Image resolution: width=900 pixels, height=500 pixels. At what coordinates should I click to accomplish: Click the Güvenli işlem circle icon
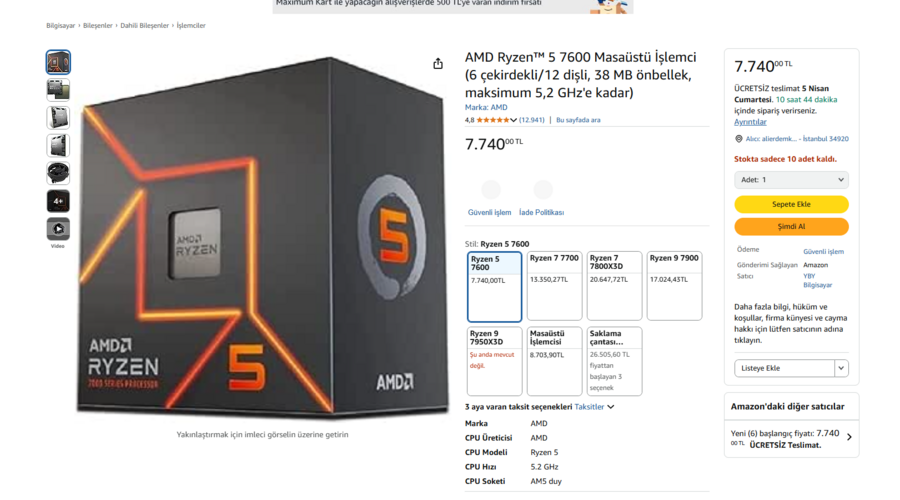coord(491,189)
